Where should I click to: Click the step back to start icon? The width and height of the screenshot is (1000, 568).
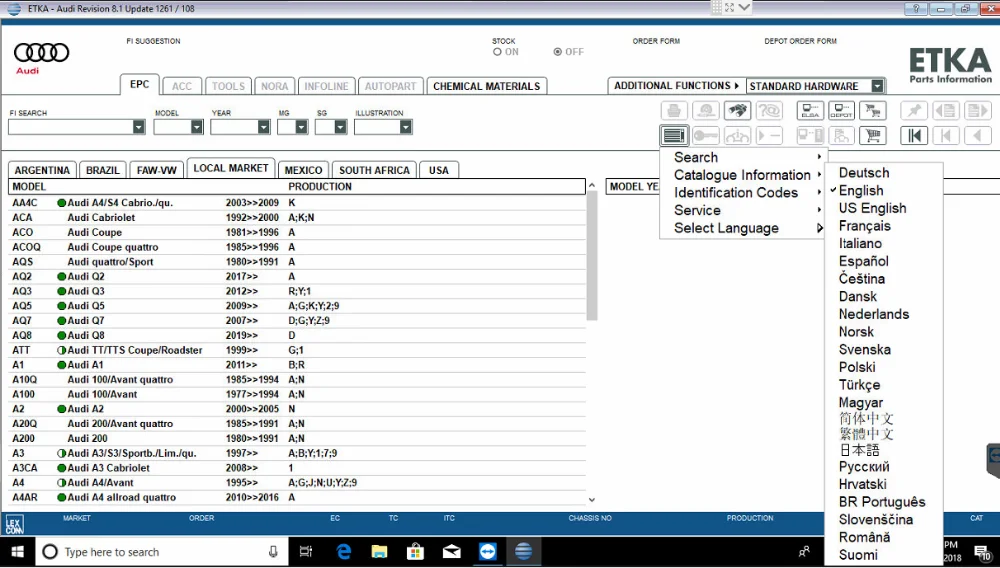946,135
